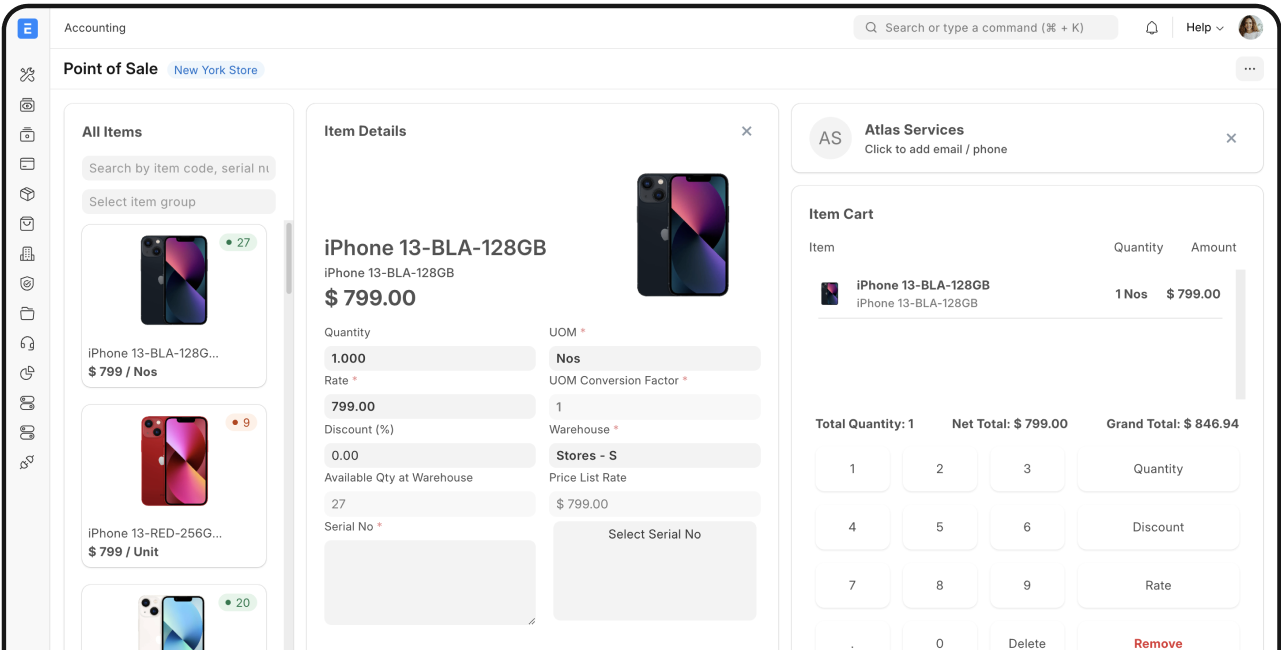
Task: Open the building sidebar icon
Action: pyautogui.click(x=27, y=254)
